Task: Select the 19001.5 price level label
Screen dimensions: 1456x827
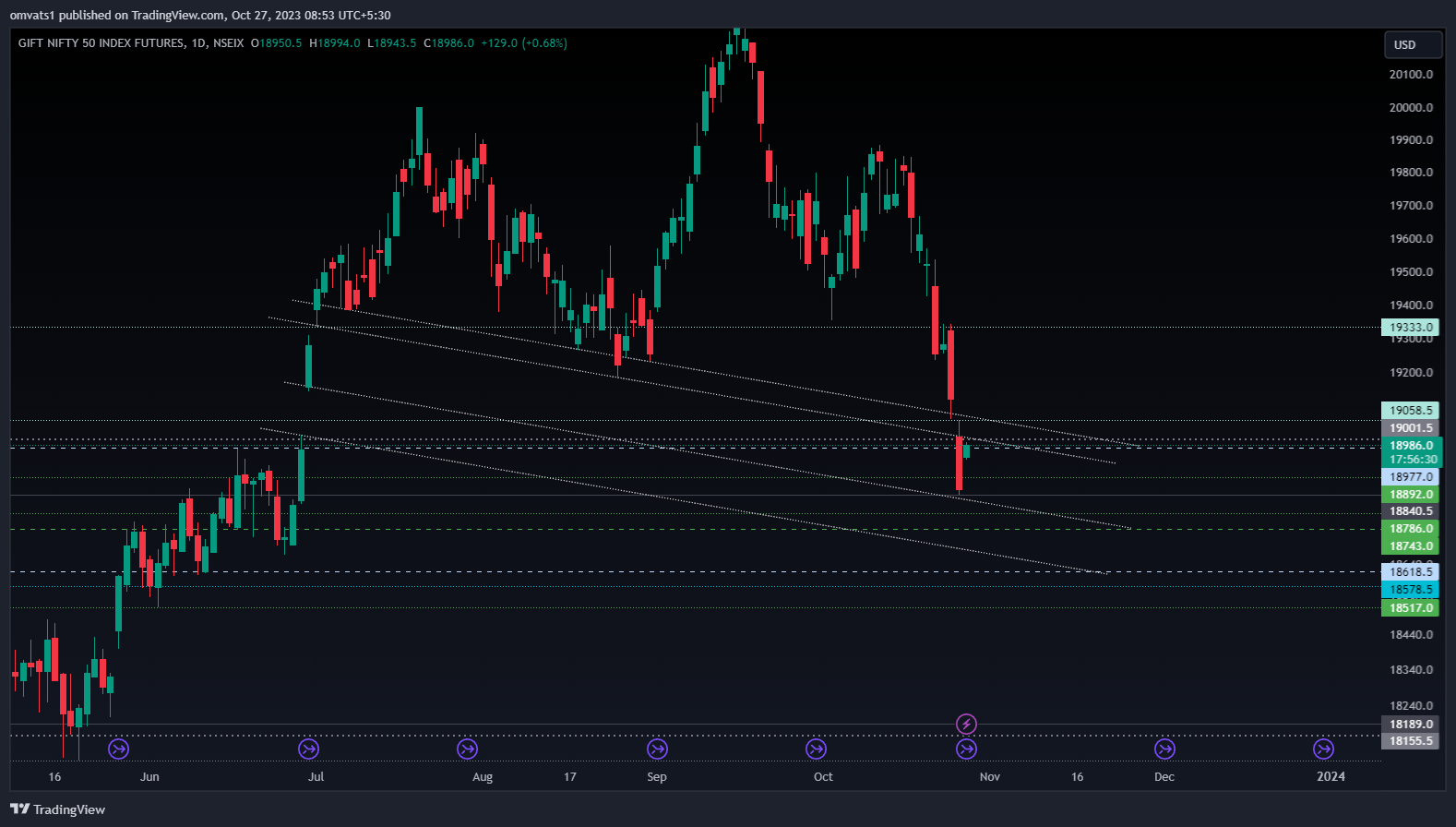Action: coord(1411,427)
